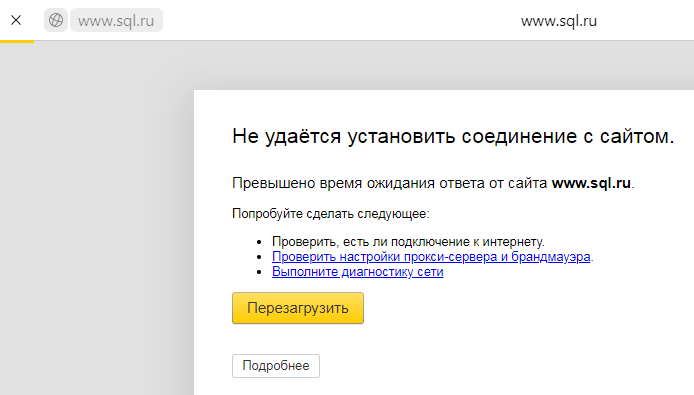This screenshot has height=395, width=694.
Task: Open proxy and firewall settings link
Action: (x=431, y=256)
